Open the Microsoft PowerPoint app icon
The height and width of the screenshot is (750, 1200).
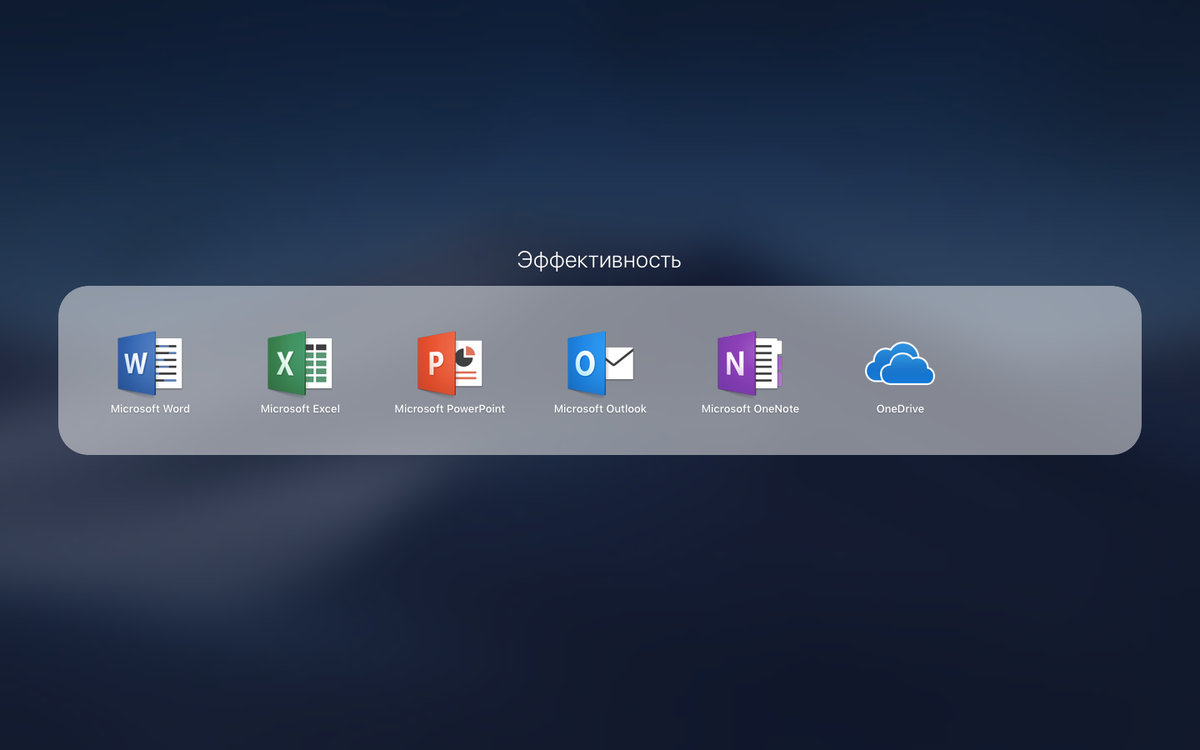[x=450, y=363]
